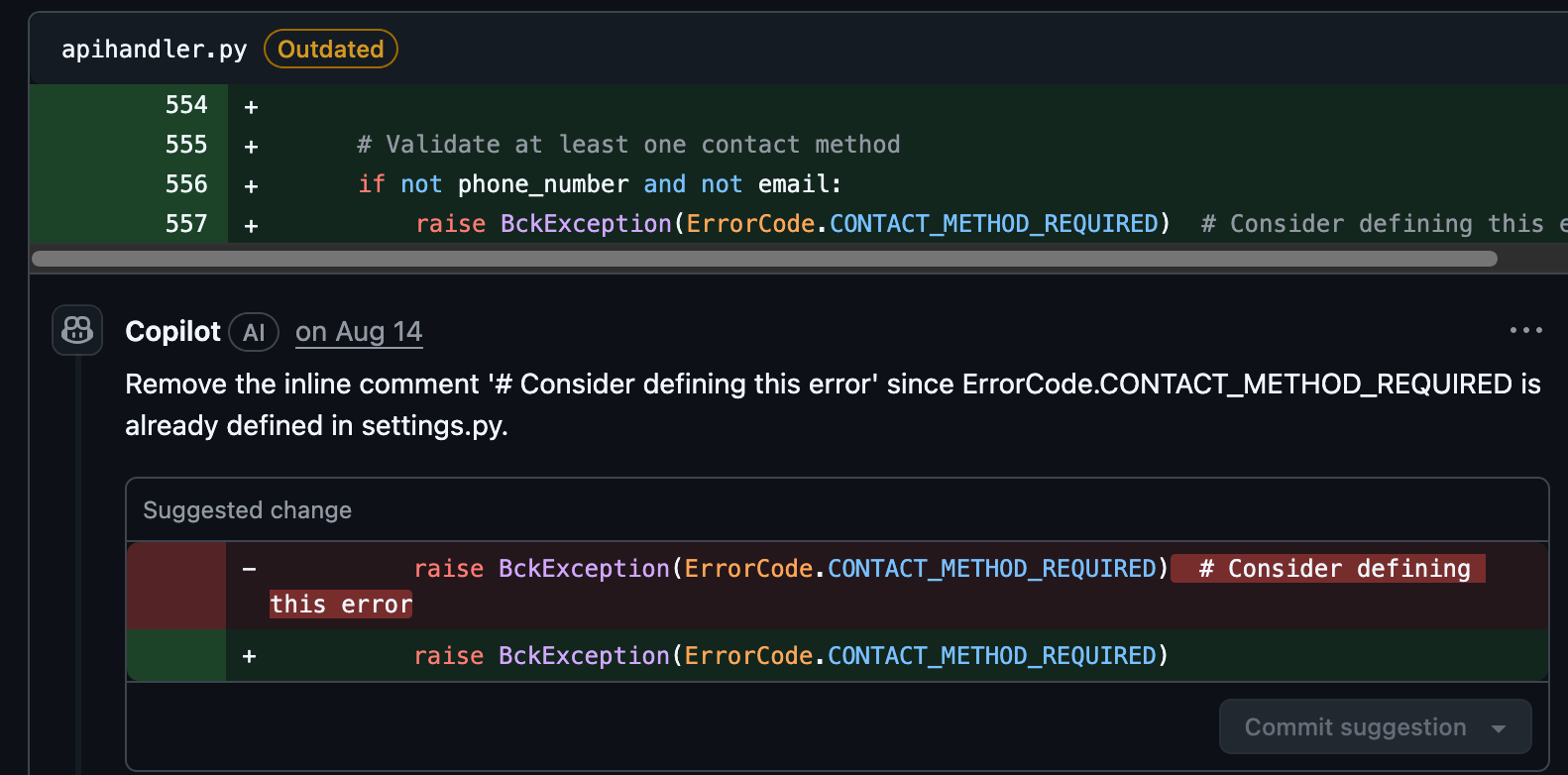Click the 'Suggested change' header label
The image size is (1568, 775).
[247, 510]
